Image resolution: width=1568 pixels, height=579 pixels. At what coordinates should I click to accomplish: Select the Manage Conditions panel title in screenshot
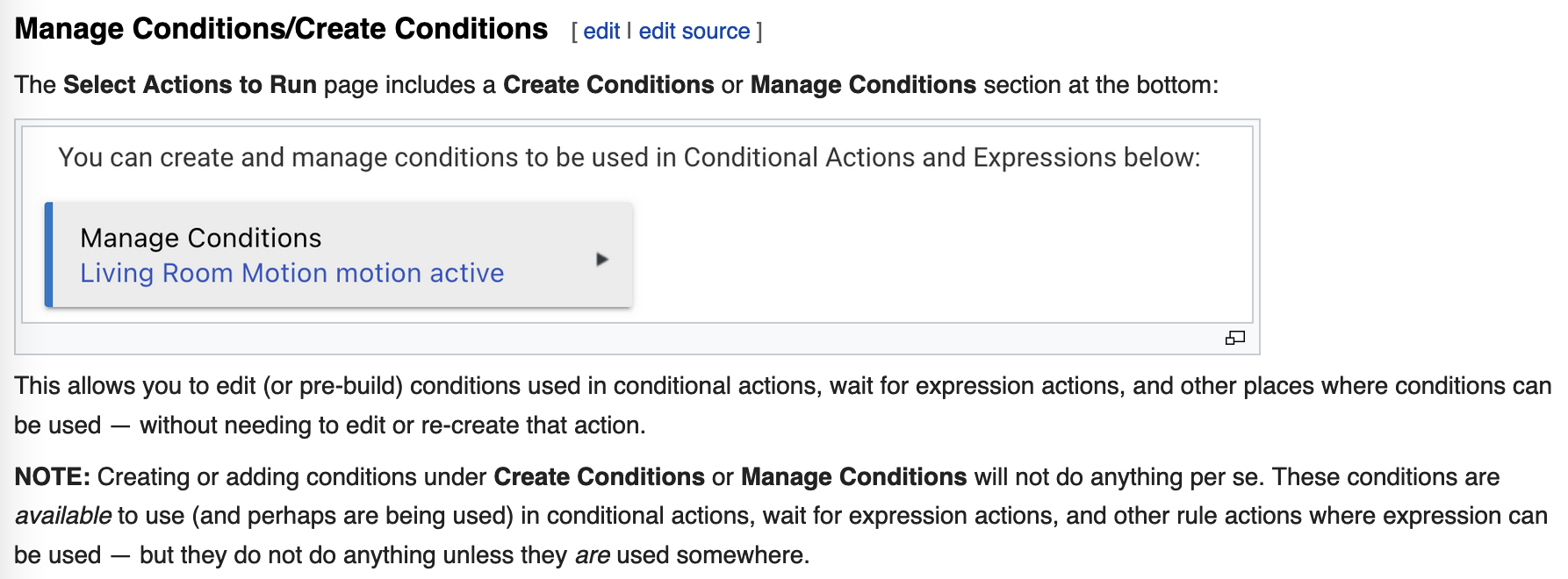(201, 238)
